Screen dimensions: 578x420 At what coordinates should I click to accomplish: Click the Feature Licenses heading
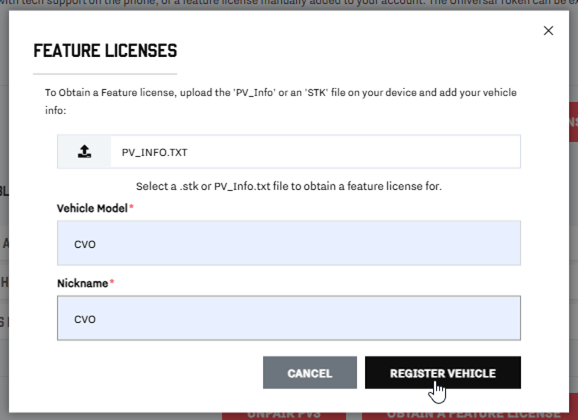[105, 51]
